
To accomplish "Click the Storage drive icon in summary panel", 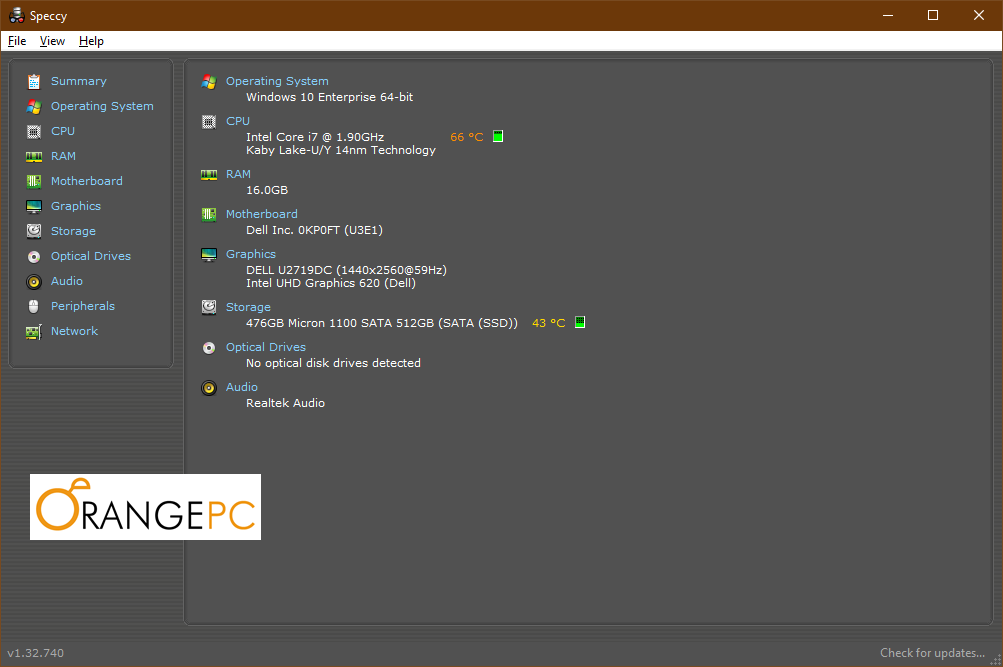I will point(209,307).
